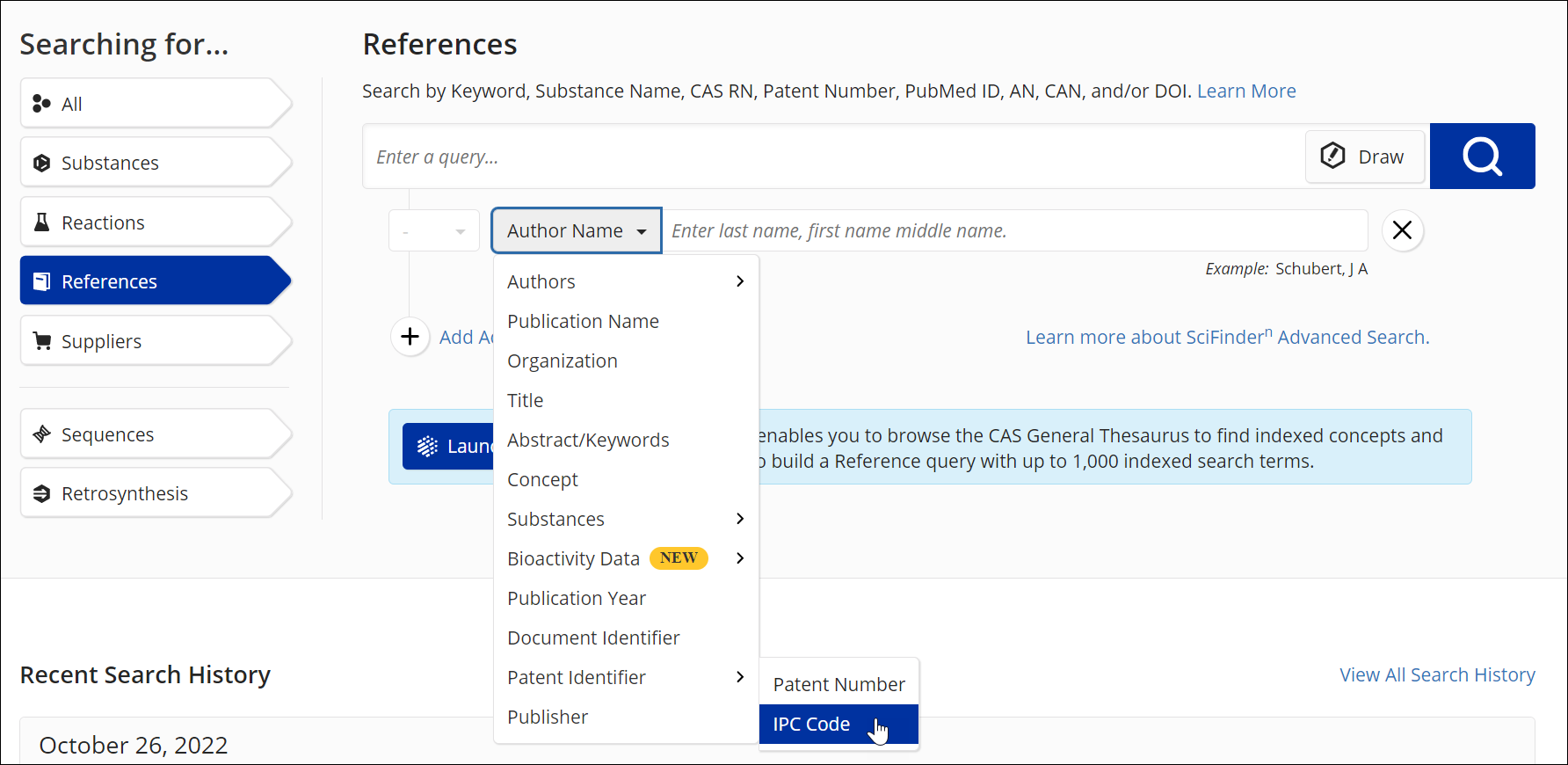
Task: Click the main query input field
Action: pyautogui.click(x=833, y=157)
